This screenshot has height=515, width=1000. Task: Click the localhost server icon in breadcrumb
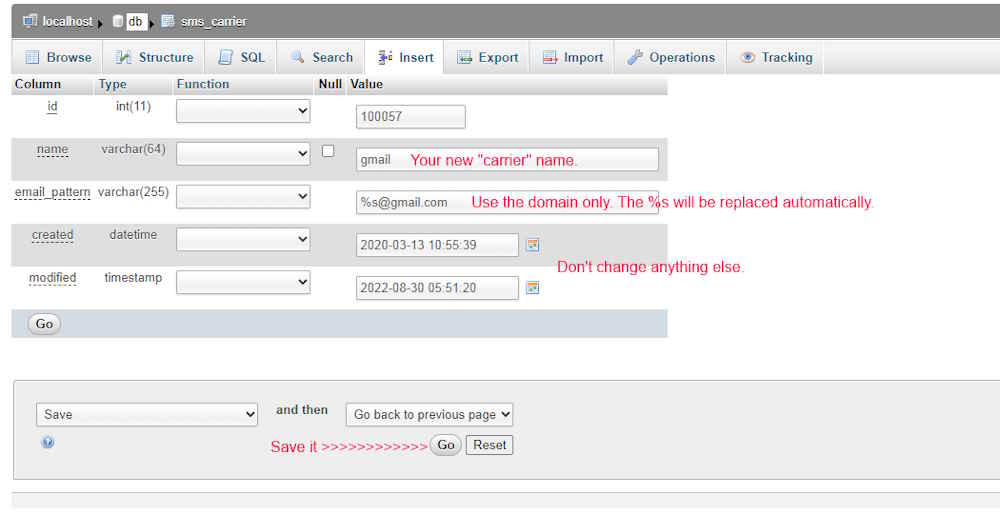(30, 21)
